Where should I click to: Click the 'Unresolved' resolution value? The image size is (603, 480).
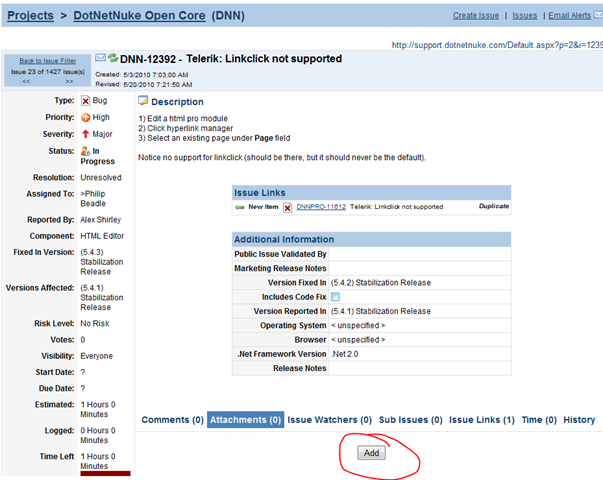point(101,178)
